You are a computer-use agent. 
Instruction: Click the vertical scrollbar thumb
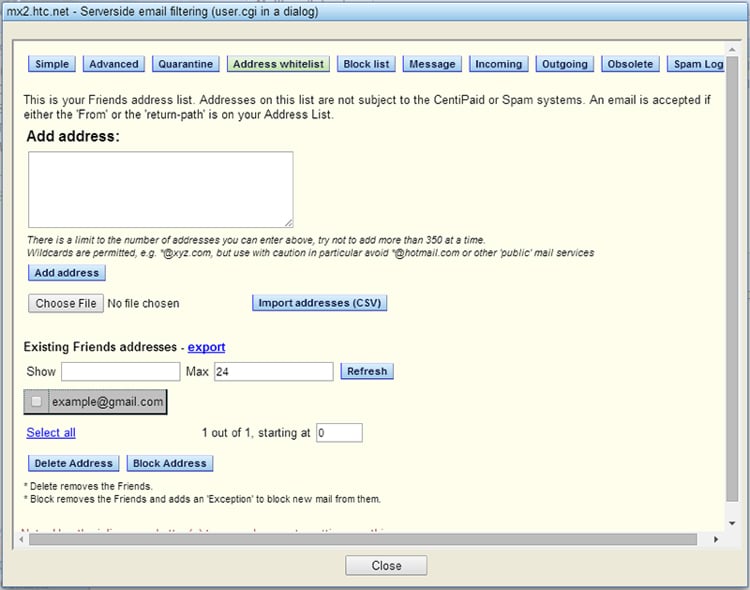732,278
